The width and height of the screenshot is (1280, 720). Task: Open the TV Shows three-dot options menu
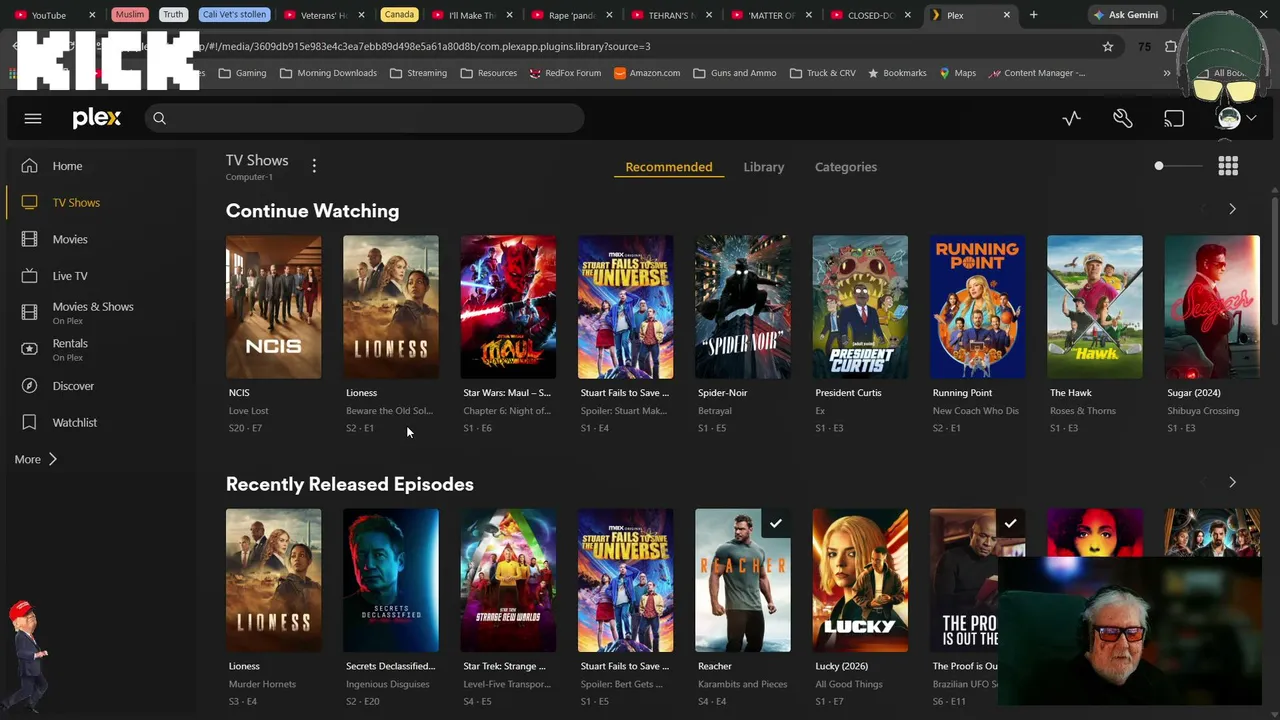click(x=314, y=166)
